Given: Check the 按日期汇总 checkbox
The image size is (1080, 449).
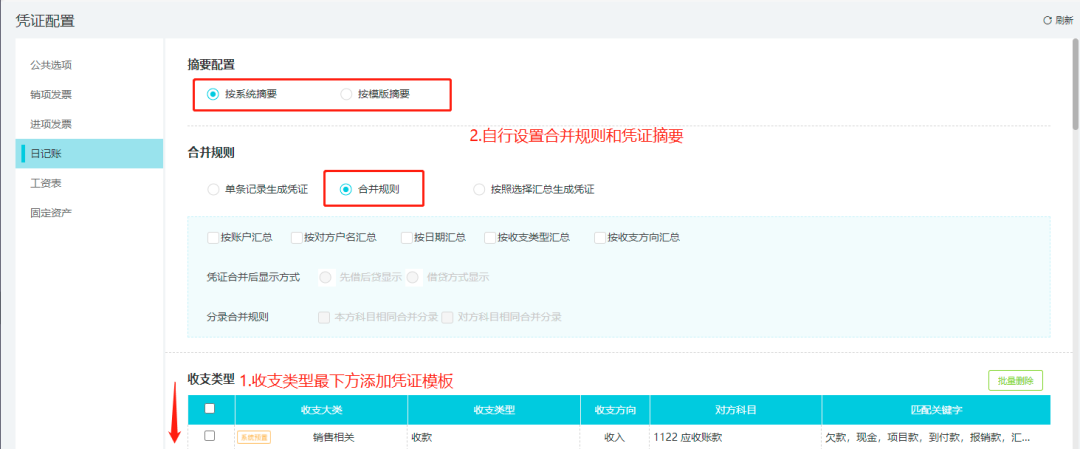Looking at the screenshot, I should pyautogui.click(x=406, y=238).
